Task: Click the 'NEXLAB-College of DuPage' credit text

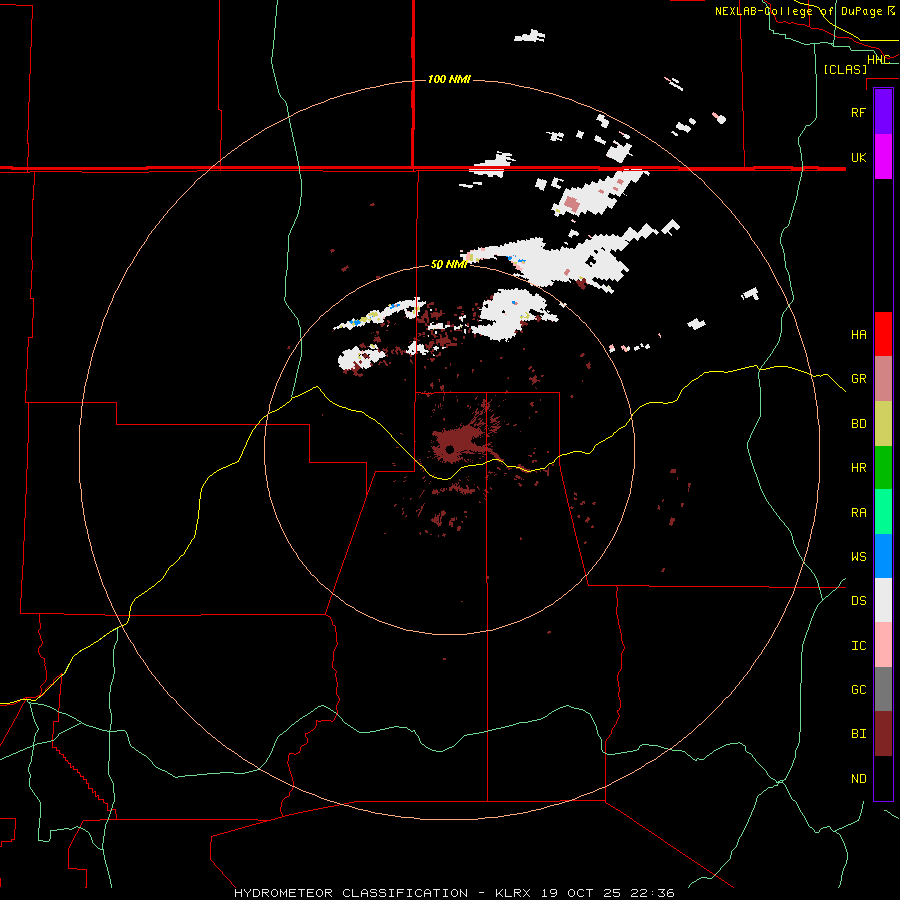Action: tap(799, 11)
